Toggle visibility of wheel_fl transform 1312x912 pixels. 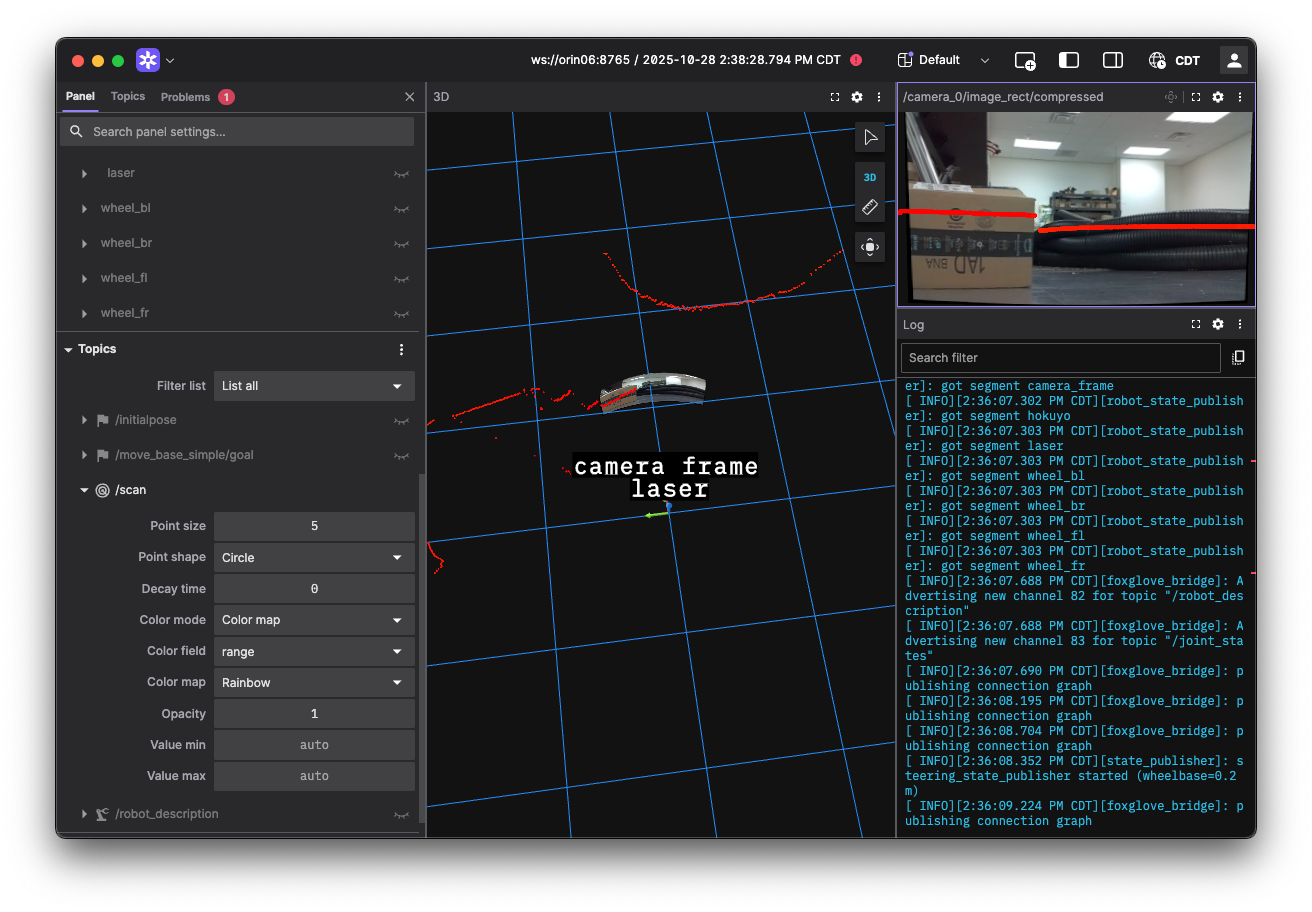point(400,278)
